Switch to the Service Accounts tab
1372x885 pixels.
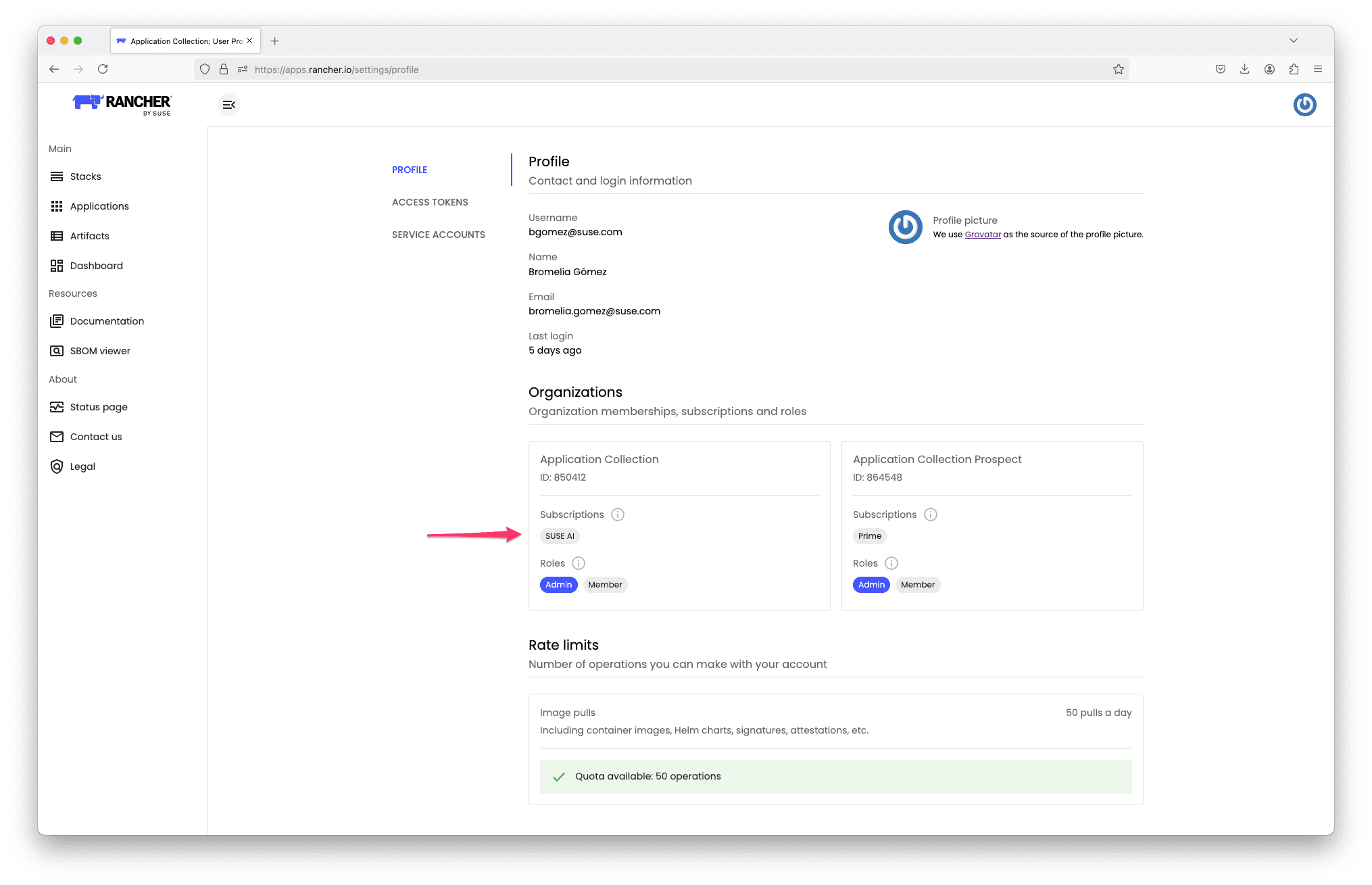[x=438, y=235]
